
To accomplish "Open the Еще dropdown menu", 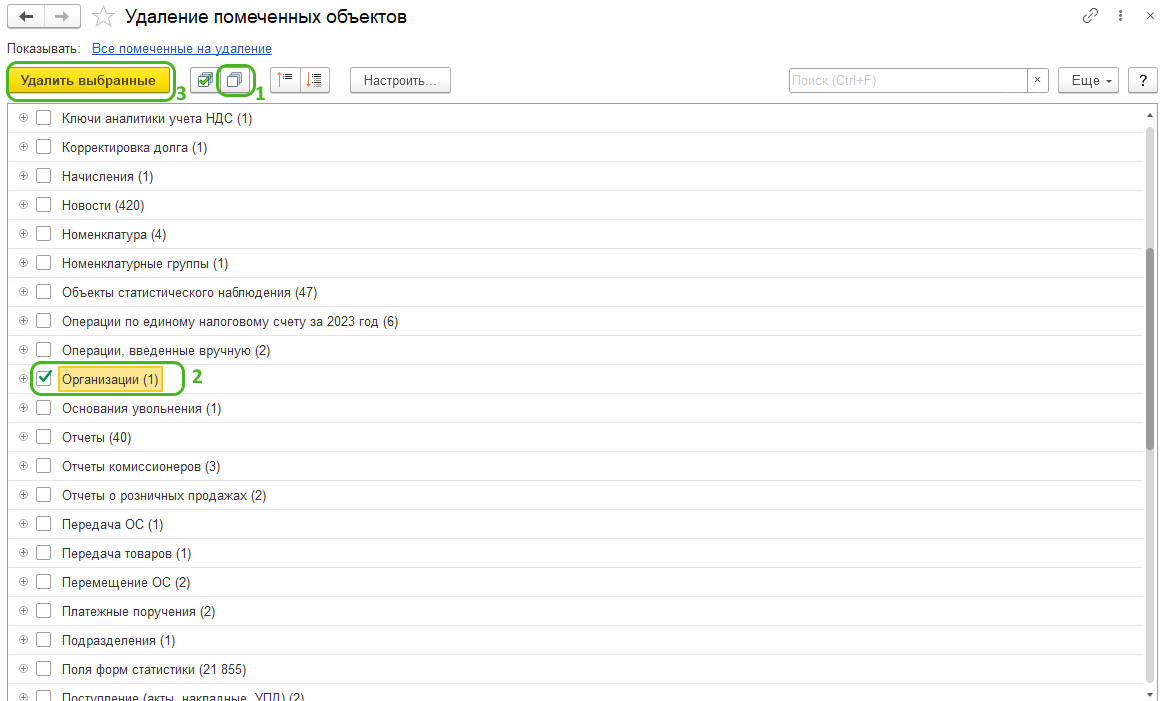I will pos(1088,80).
